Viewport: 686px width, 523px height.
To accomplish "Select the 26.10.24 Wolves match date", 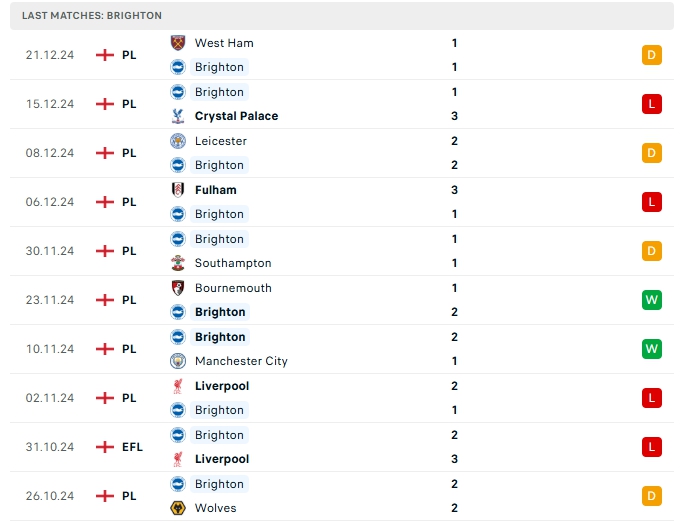I will 50,496.
